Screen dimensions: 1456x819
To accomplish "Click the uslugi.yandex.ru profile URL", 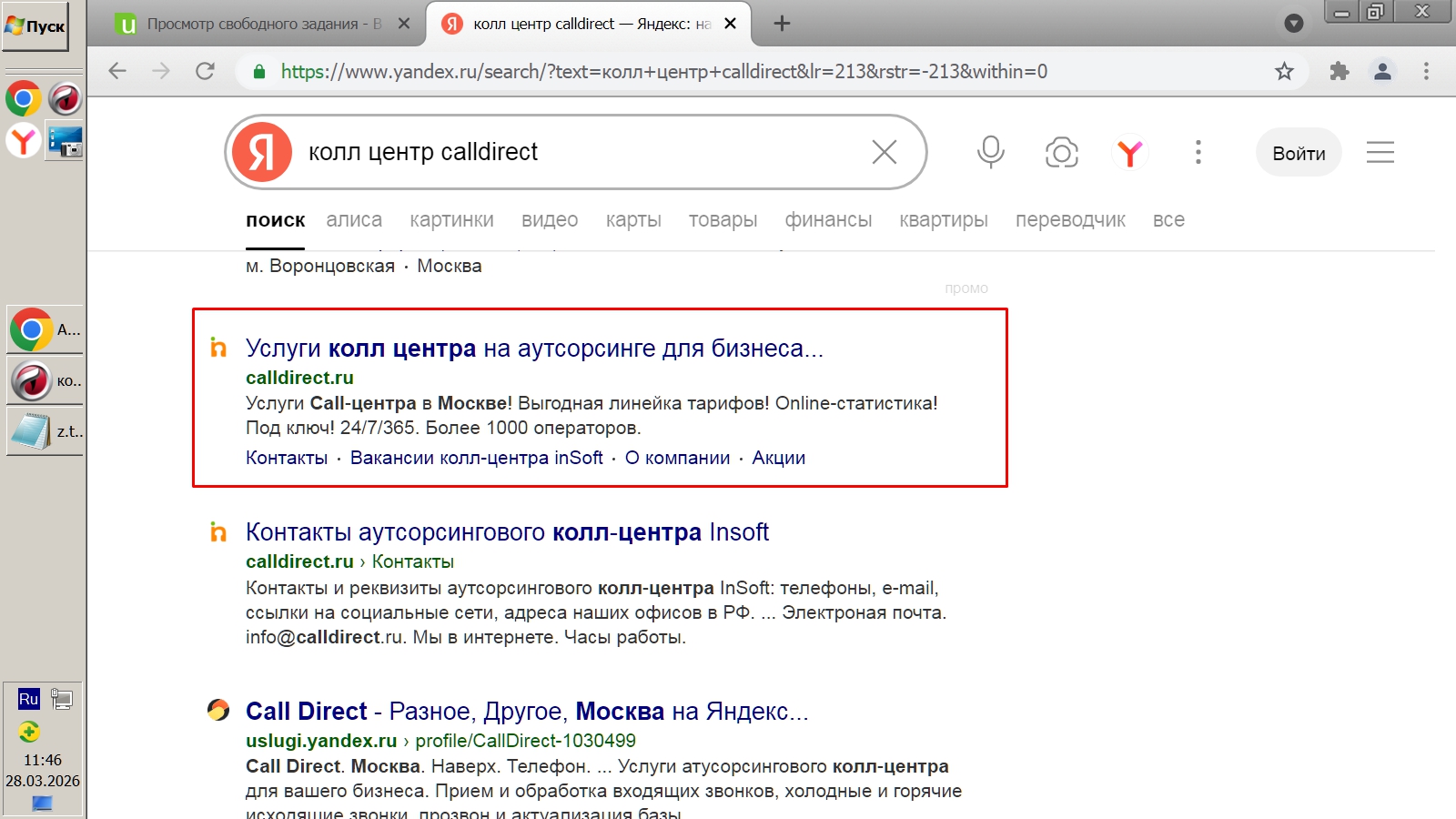I will [x=441, y=741].
